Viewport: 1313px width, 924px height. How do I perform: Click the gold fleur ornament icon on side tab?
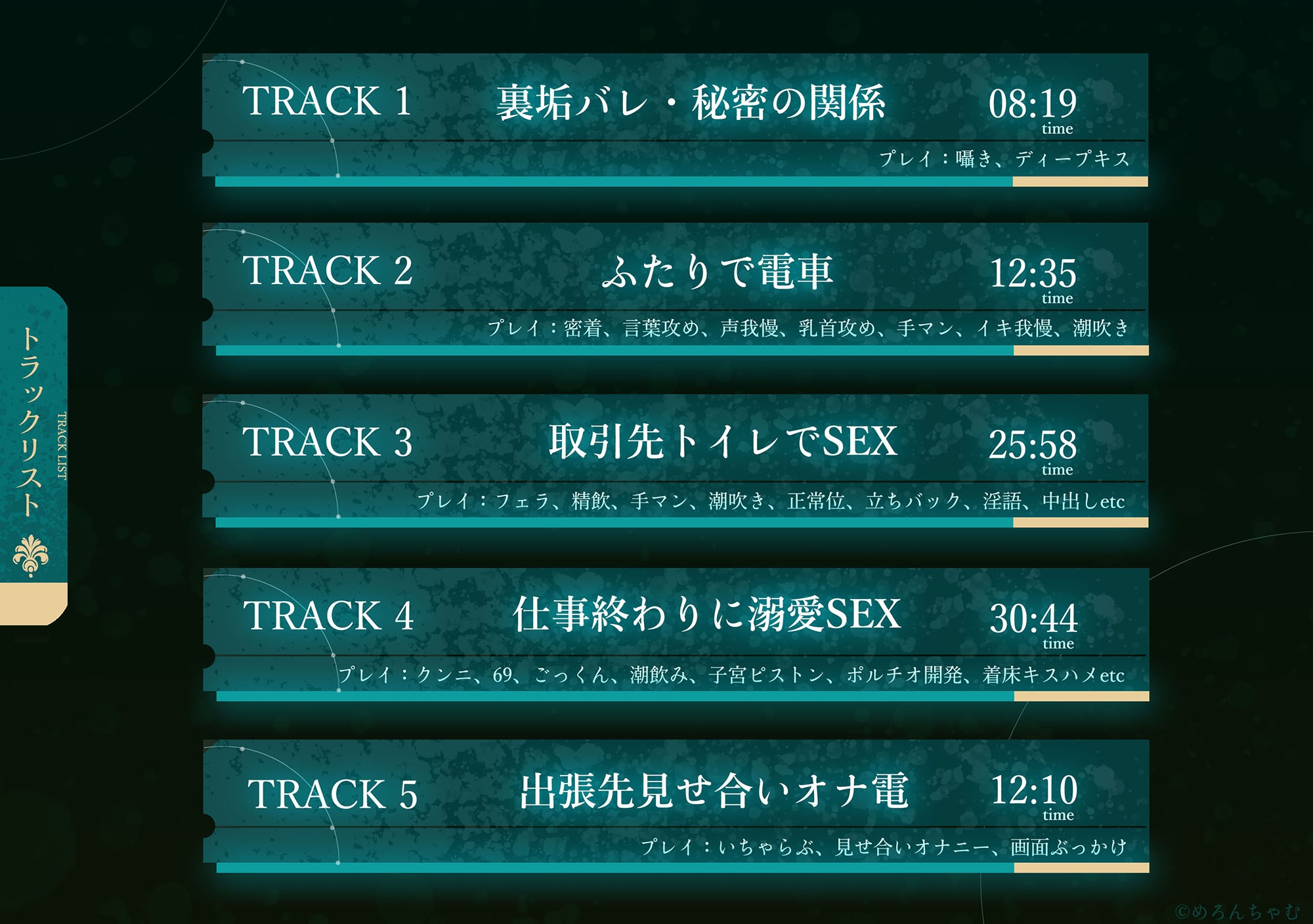click(x=31, y=555)
